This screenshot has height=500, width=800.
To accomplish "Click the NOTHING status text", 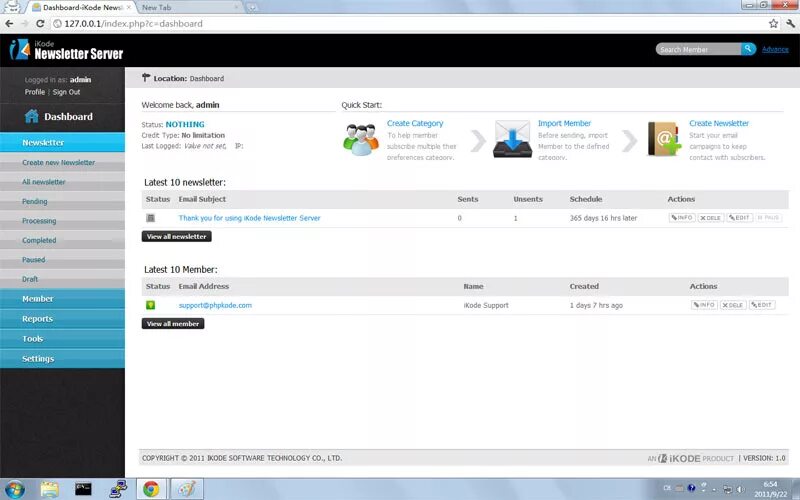I will point(185,124).
